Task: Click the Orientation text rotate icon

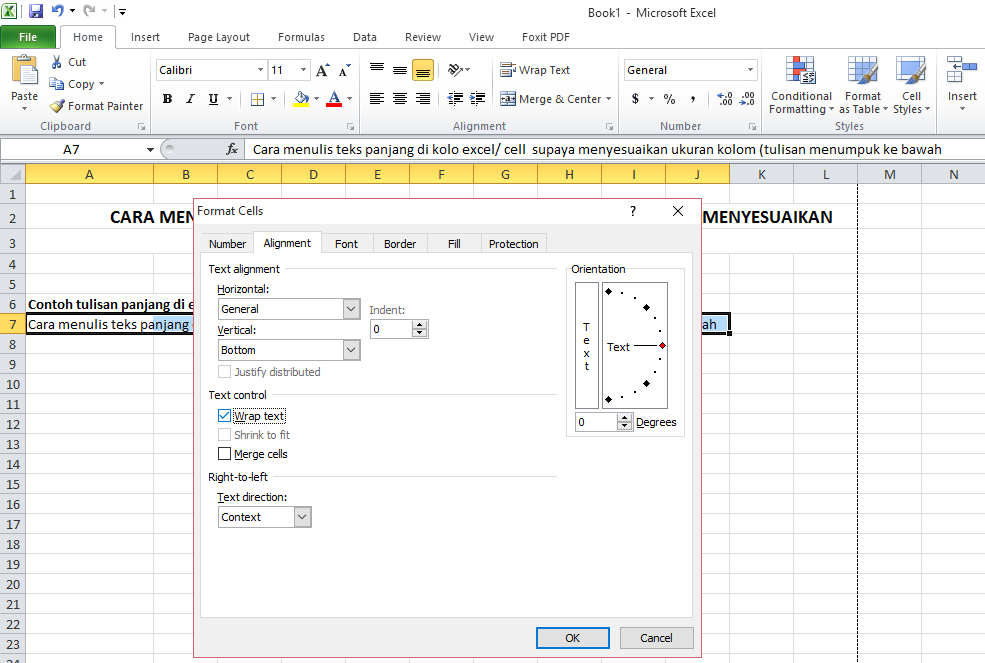Action: (x=455, y=70)
